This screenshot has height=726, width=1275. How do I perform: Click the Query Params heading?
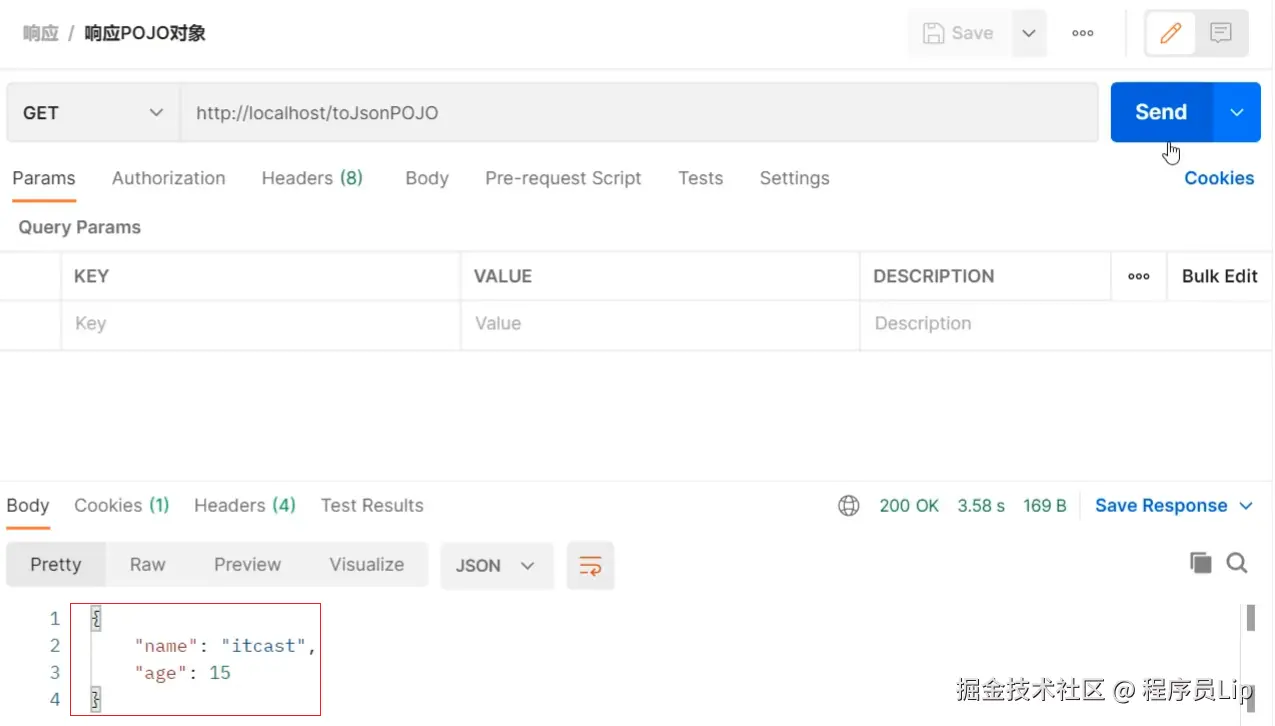click(79, 227)
